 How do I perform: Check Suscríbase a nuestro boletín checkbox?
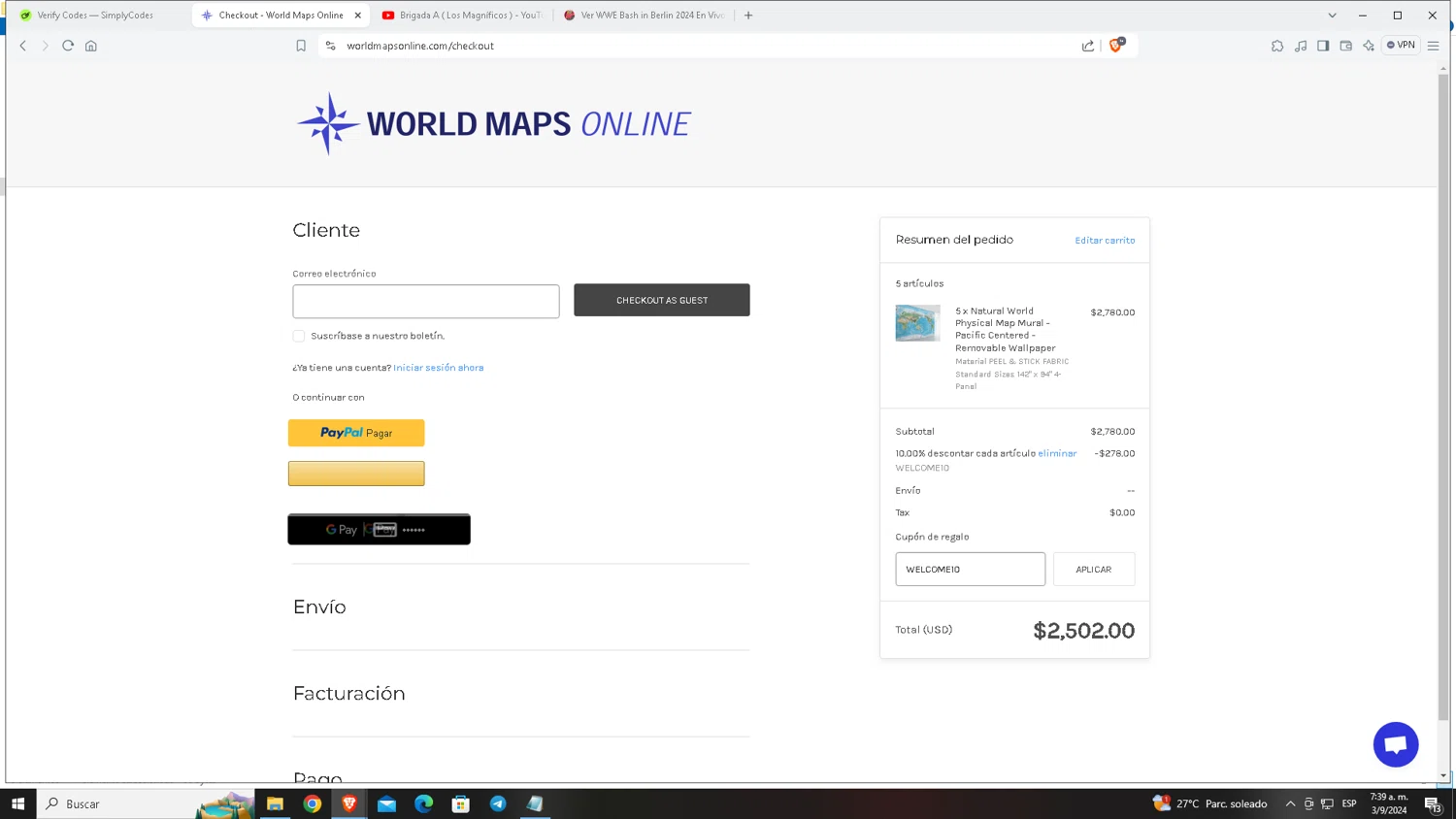coord(299,336)
